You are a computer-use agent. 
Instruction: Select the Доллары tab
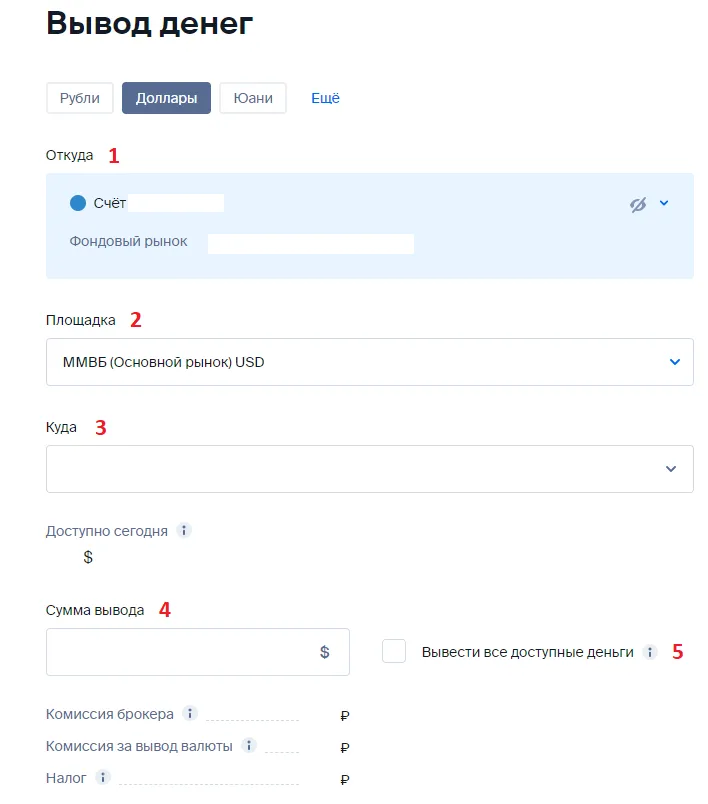(x=166, y=98)
